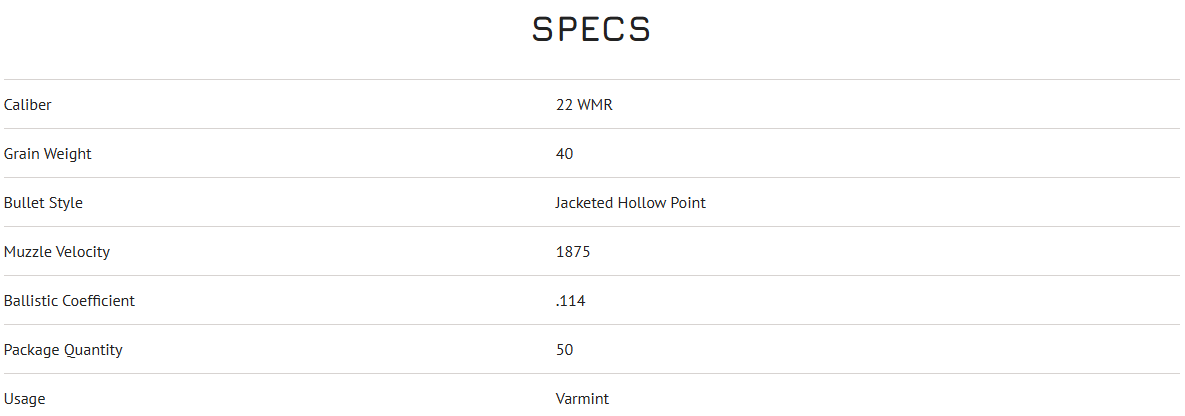This screenshot has height=416, width=1185.
Task: Select the Jacketed Hollow Point text
Action: (630, 203)
